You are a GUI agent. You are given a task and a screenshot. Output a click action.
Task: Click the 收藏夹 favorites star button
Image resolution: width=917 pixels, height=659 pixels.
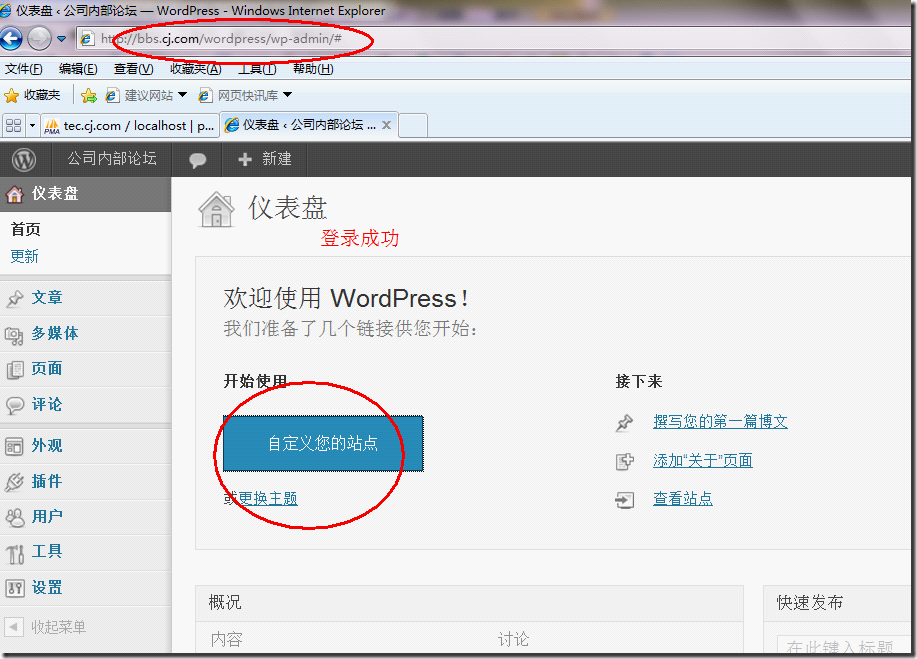tap(32, 95)
